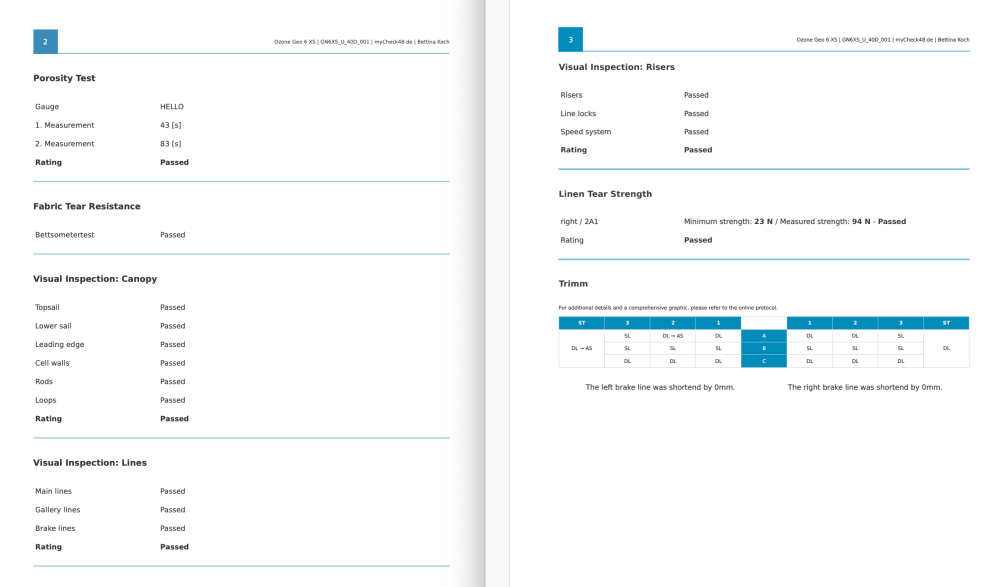This screenshot has height=587, width=1000.
Task: Click the HELLO gauge value
Action: [x=172, y=107]
